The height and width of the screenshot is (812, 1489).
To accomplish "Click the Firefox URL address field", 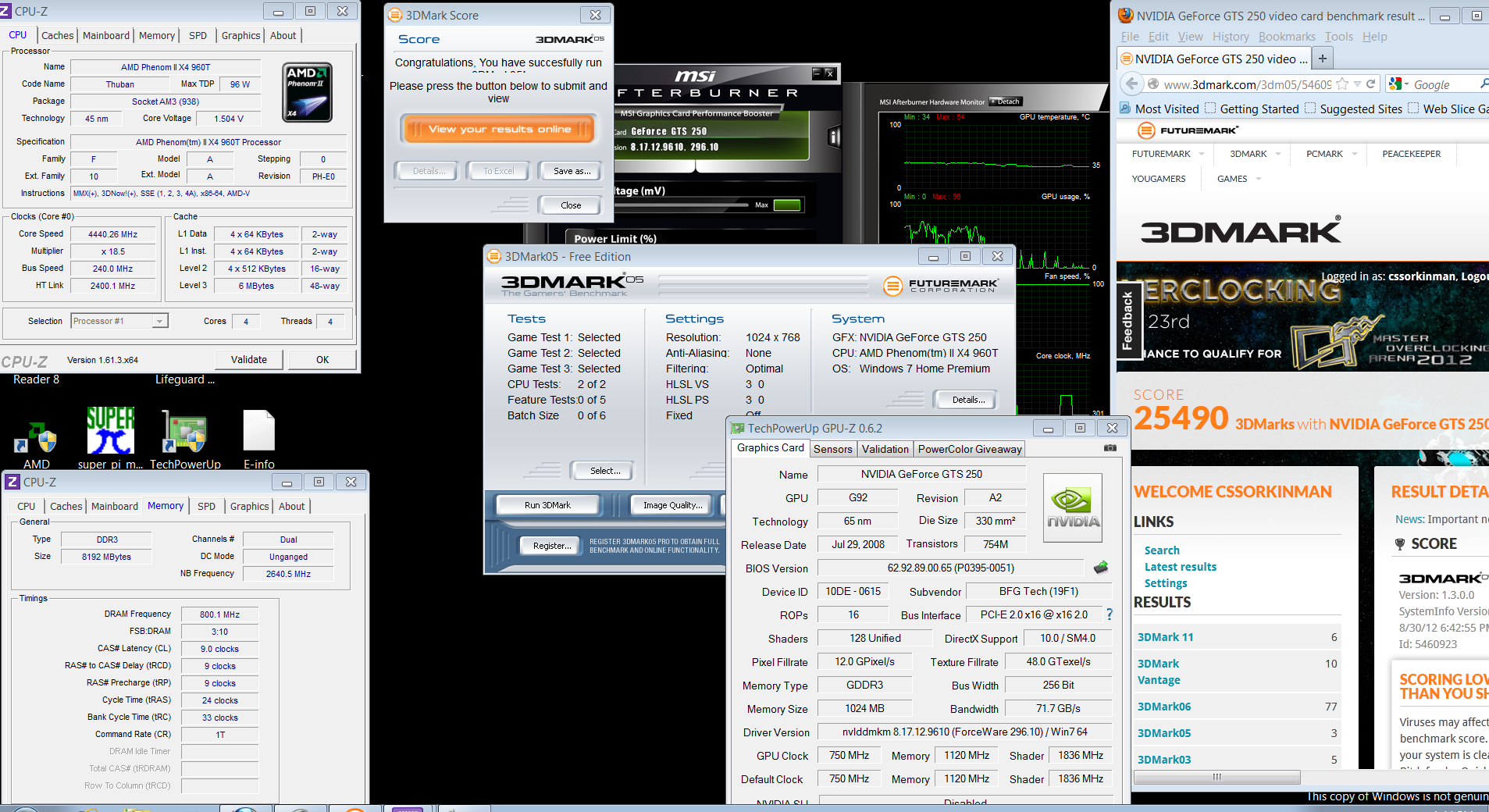I will tap(1246, 84).
